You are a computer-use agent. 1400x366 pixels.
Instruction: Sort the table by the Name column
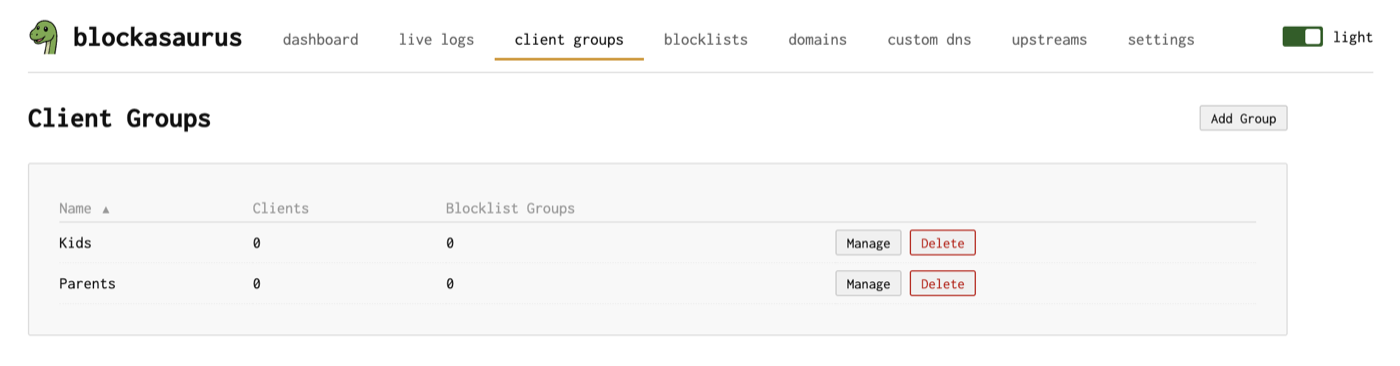coord(84,208)
